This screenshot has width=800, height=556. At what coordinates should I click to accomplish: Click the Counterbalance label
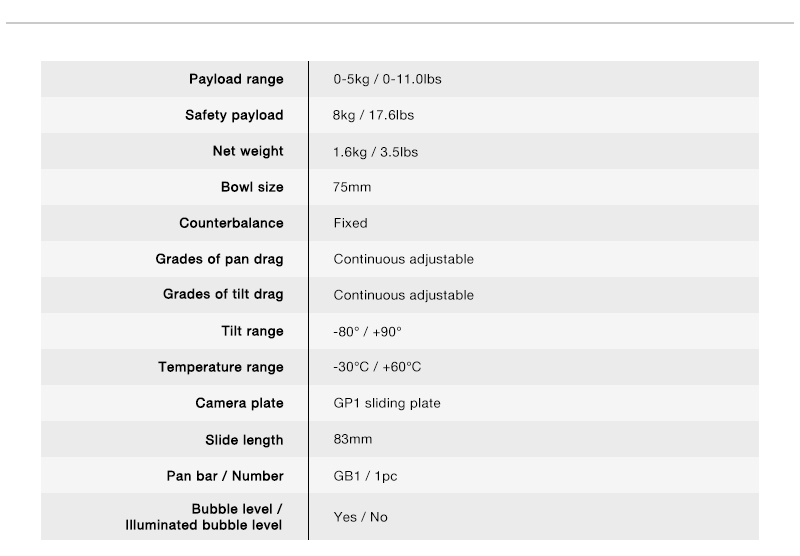click(231, 223)
